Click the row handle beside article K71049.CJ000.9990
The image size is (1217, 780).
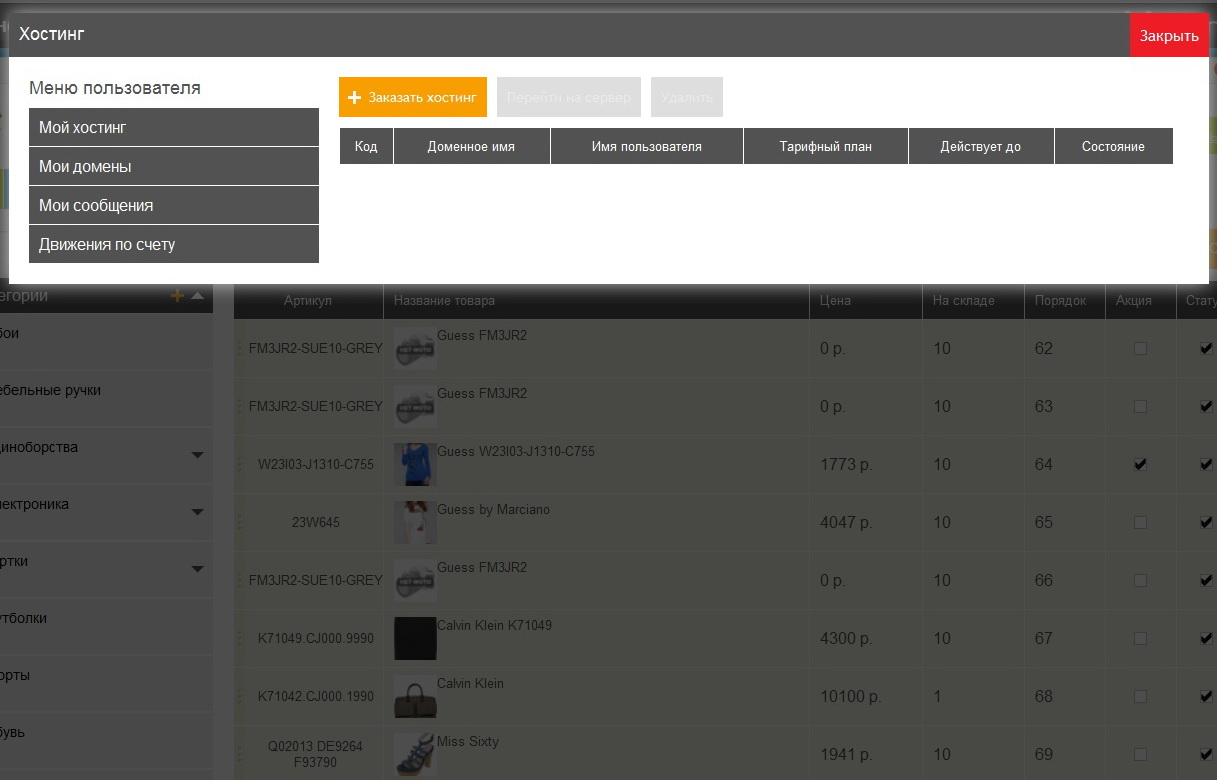click(x=239, y=639)
